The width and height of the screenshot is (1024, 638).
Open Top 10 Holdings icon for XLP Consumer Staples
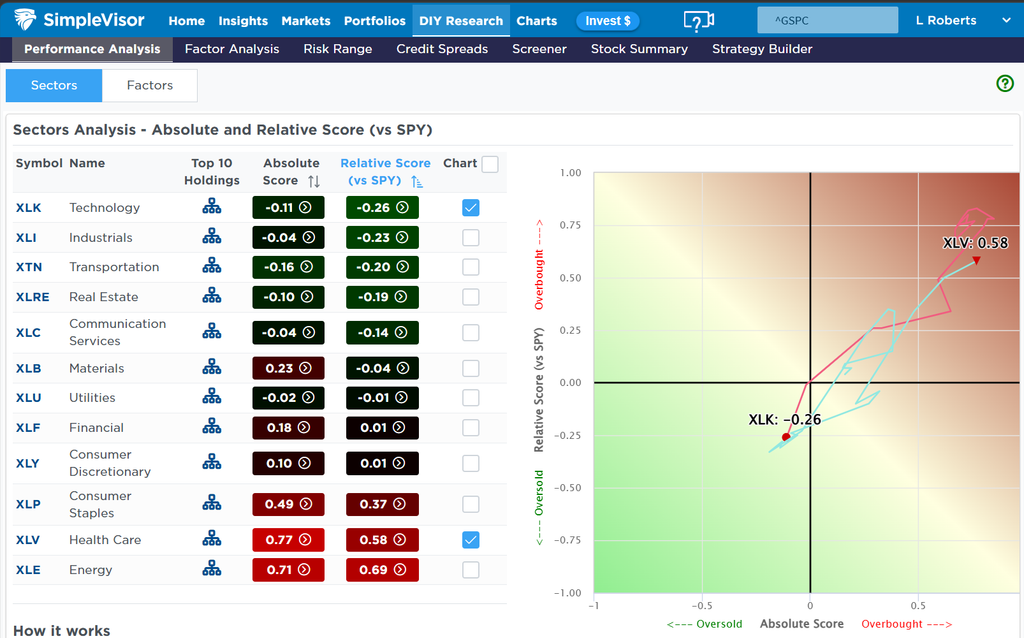tap(212, 503)
